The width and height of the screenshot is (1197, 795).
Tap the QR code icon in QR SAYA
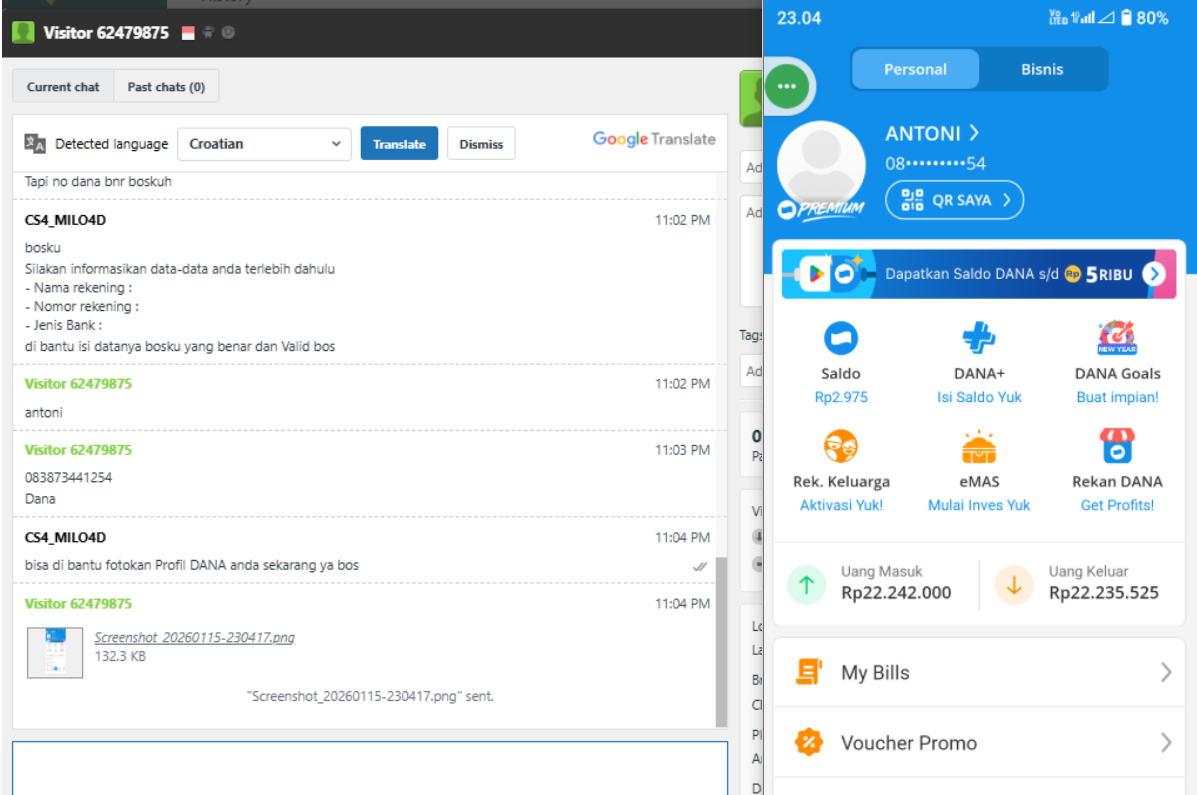tap(912, 200)
